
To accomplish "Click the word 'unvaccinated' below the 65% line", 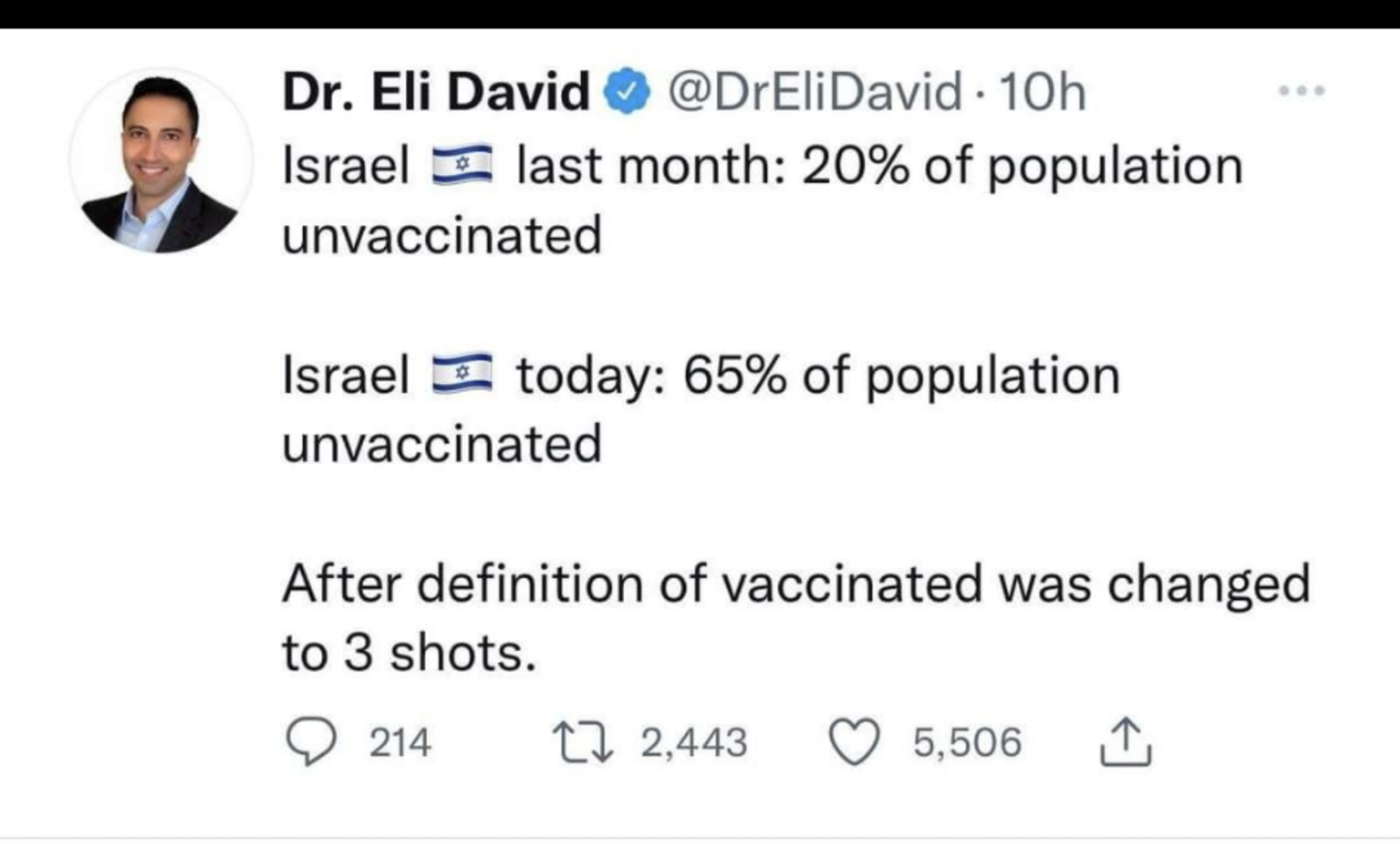I will [442, 444].
